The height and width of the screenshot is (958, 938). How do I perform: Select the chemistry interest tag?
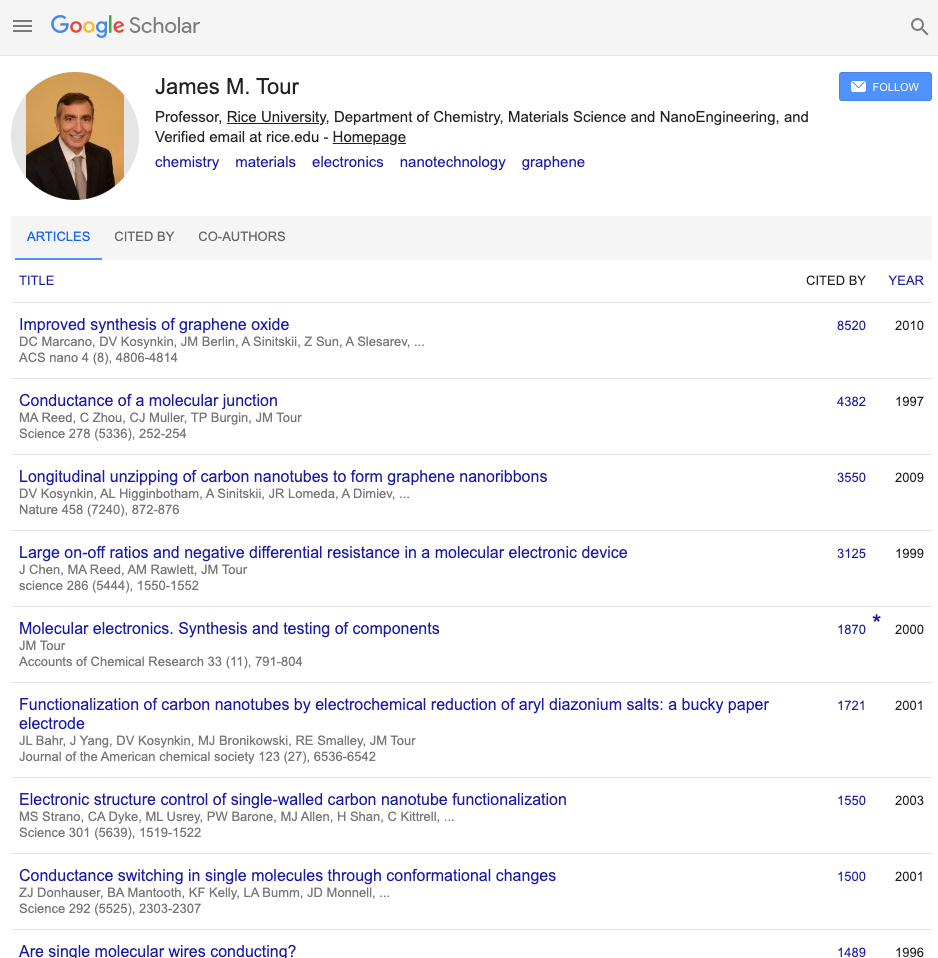click(x=187, y=162)
